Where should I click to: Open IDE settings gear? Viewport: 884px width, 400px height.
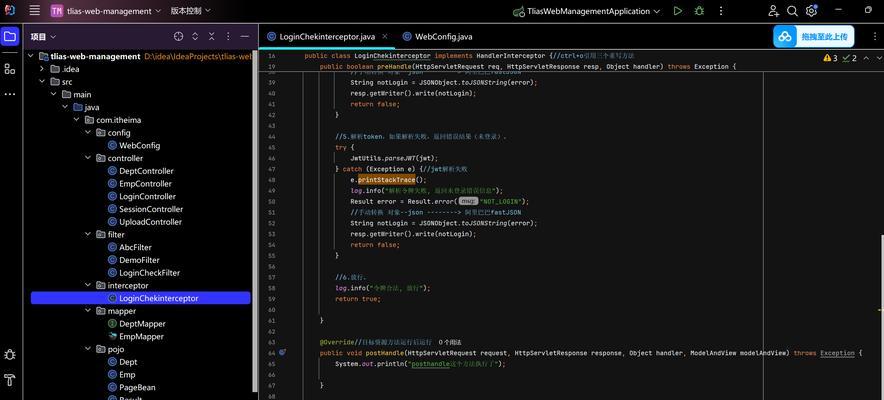coord(811,11)
